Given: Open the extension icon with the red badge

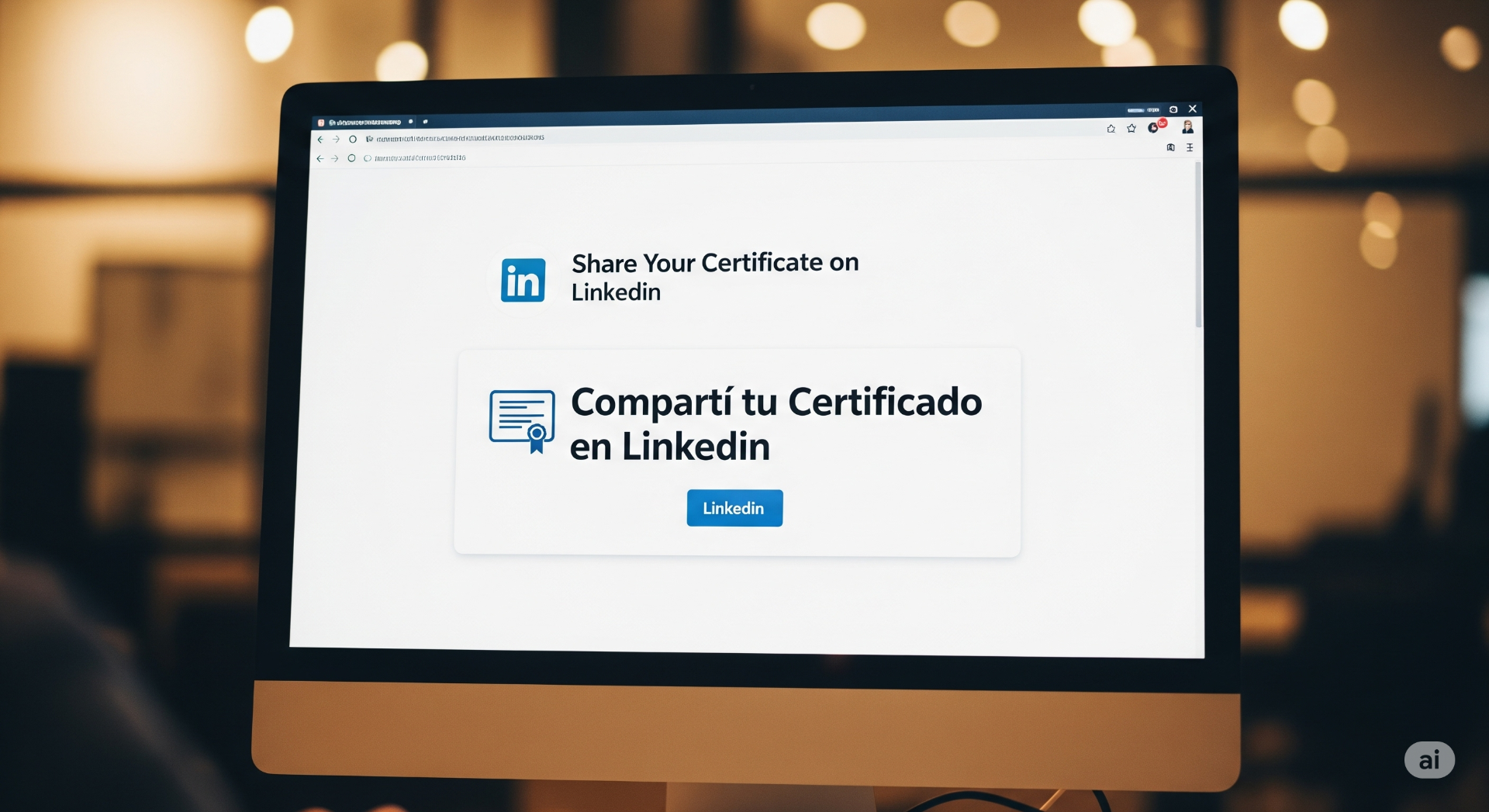Looking at the screenshot, I should [x=1156, y=126].
